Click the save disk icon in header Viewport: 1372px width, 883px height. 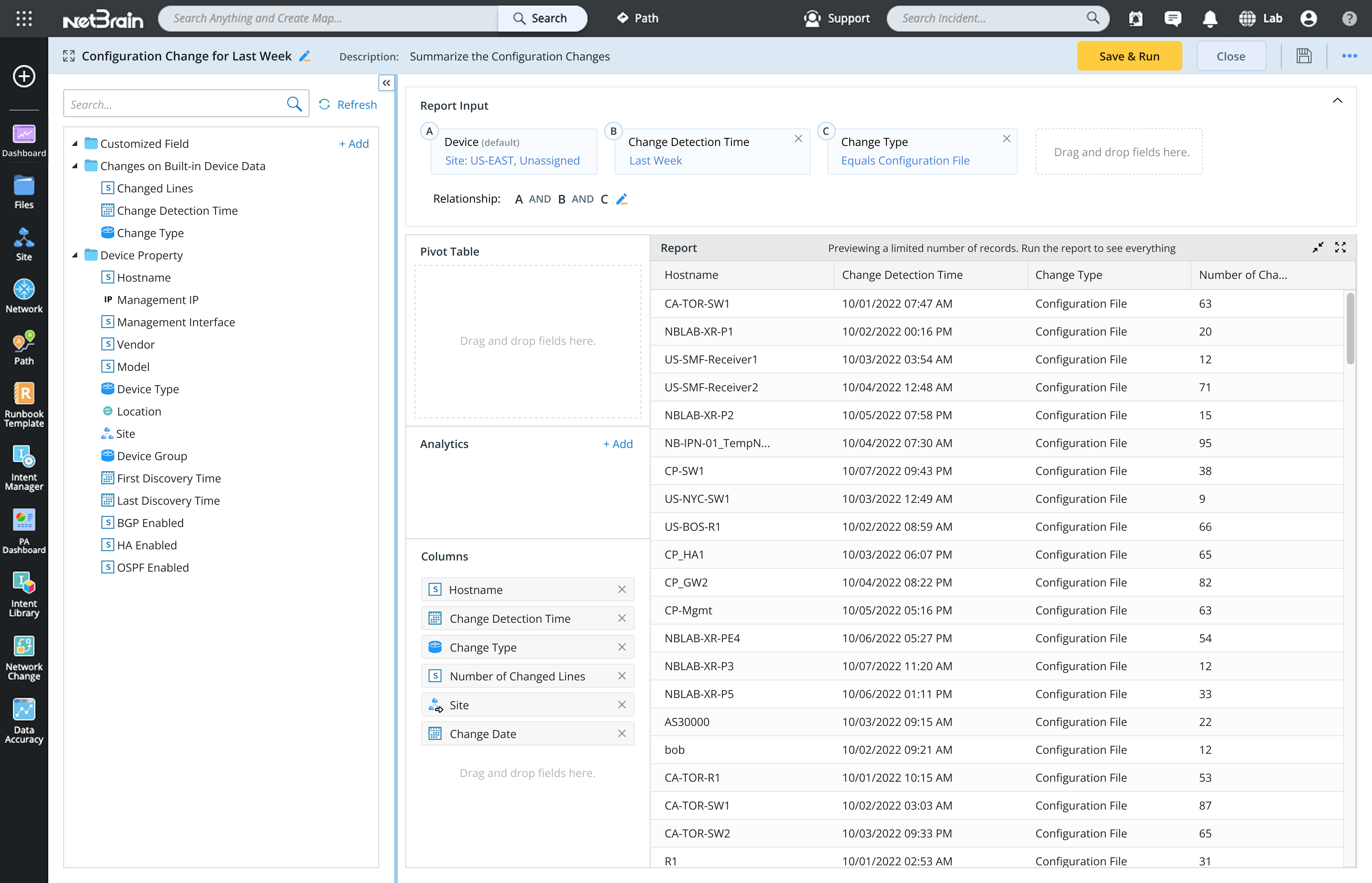(1304, 56)
